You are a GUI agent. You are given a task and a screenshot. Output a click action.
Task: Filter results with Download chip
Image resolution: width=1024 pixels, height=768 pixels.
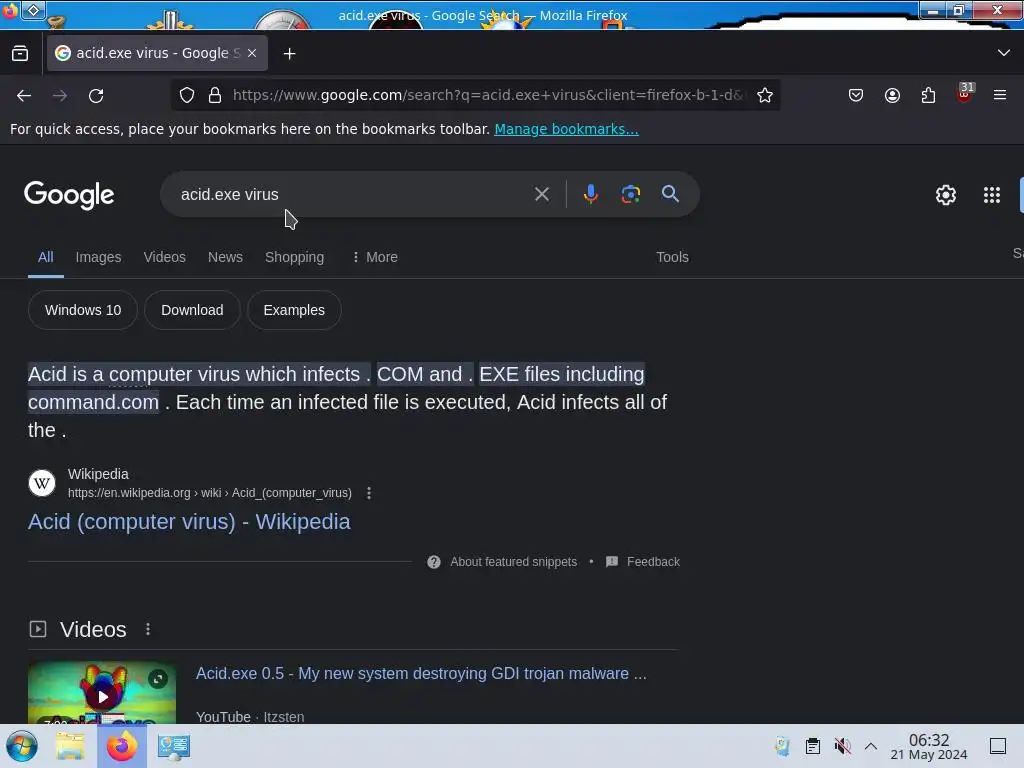(192, 310)
